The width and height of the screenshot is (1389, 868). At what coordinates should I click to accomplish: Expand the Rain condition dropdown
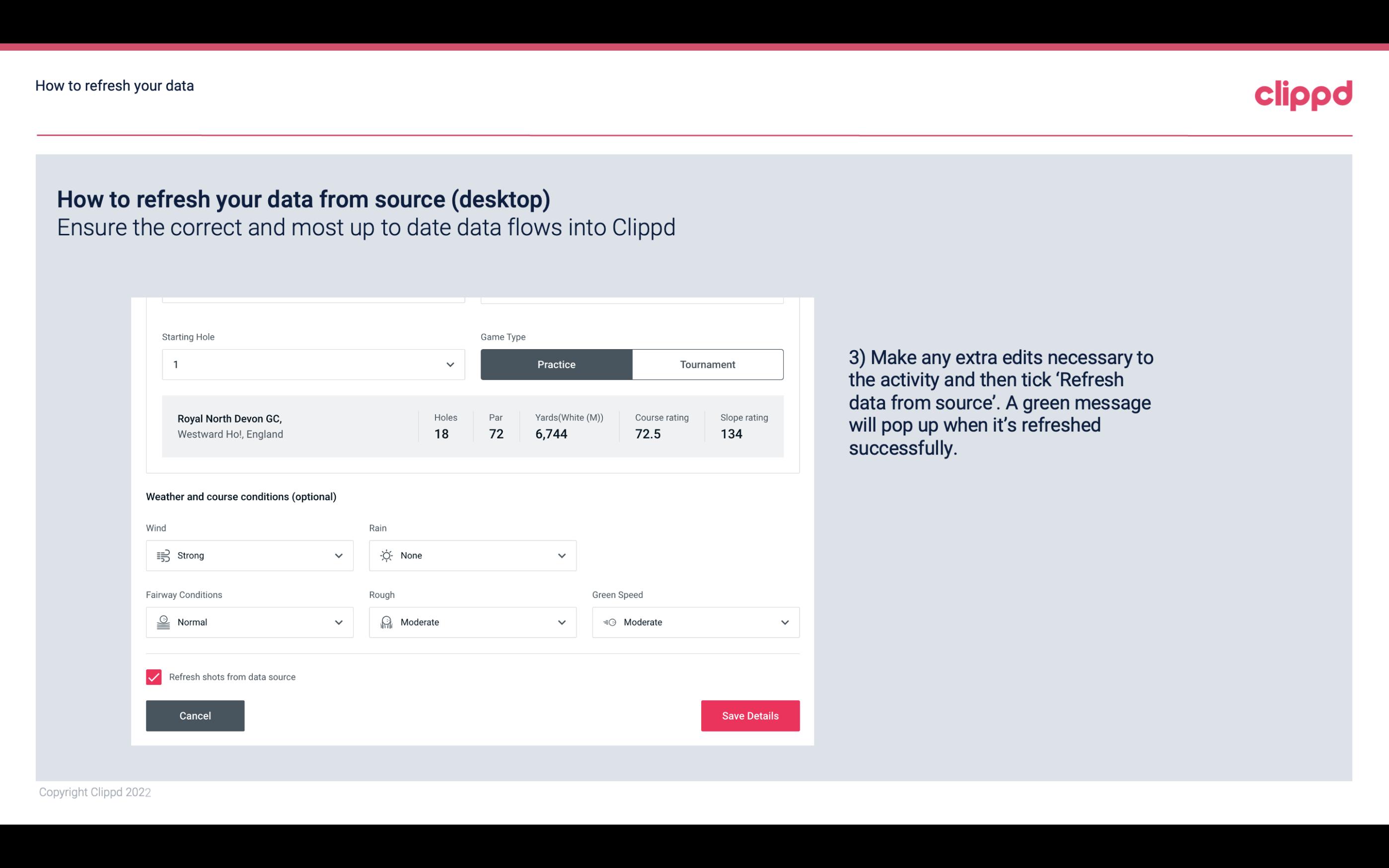[x=561, y=555]
